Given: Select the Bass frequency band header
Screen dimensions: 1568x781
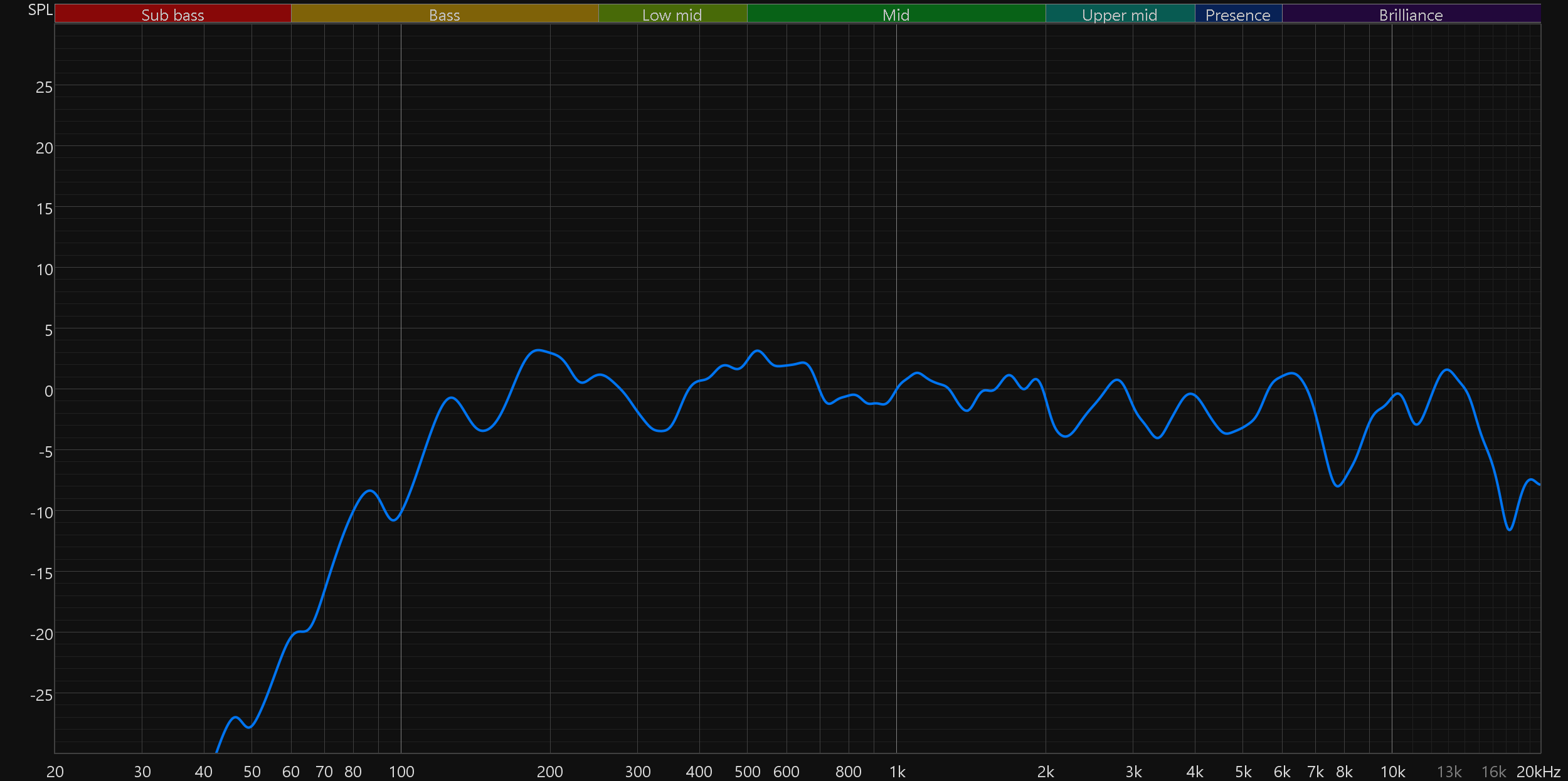Looking at the screenshot, I should [x=444, y=14].
